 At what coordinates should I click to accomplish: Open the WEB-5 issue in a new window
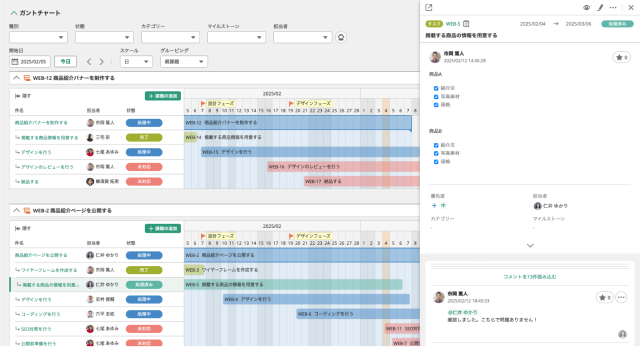pyautogui.click(x=429, y=7)
